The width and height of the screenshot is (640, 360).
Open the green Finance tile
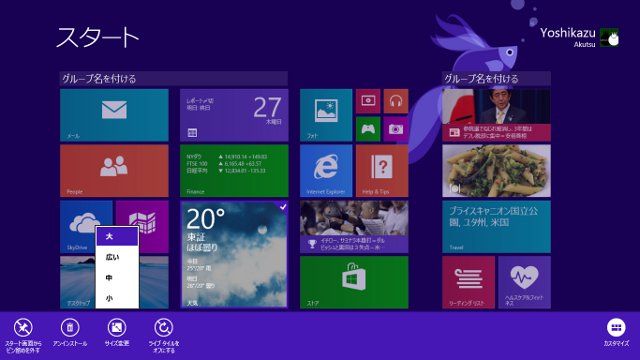[234, 171]
